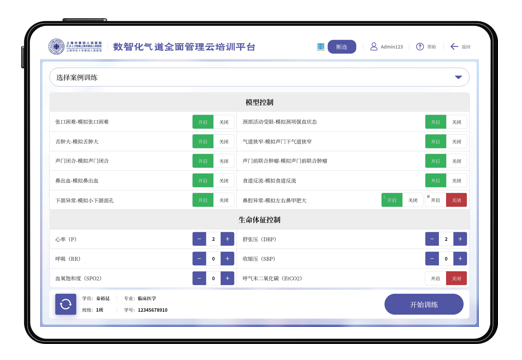Turn off 张口困难 with 关闭
Image resolution: width=522 pixels, height=360 pixels.
click(x=224, y=122)
